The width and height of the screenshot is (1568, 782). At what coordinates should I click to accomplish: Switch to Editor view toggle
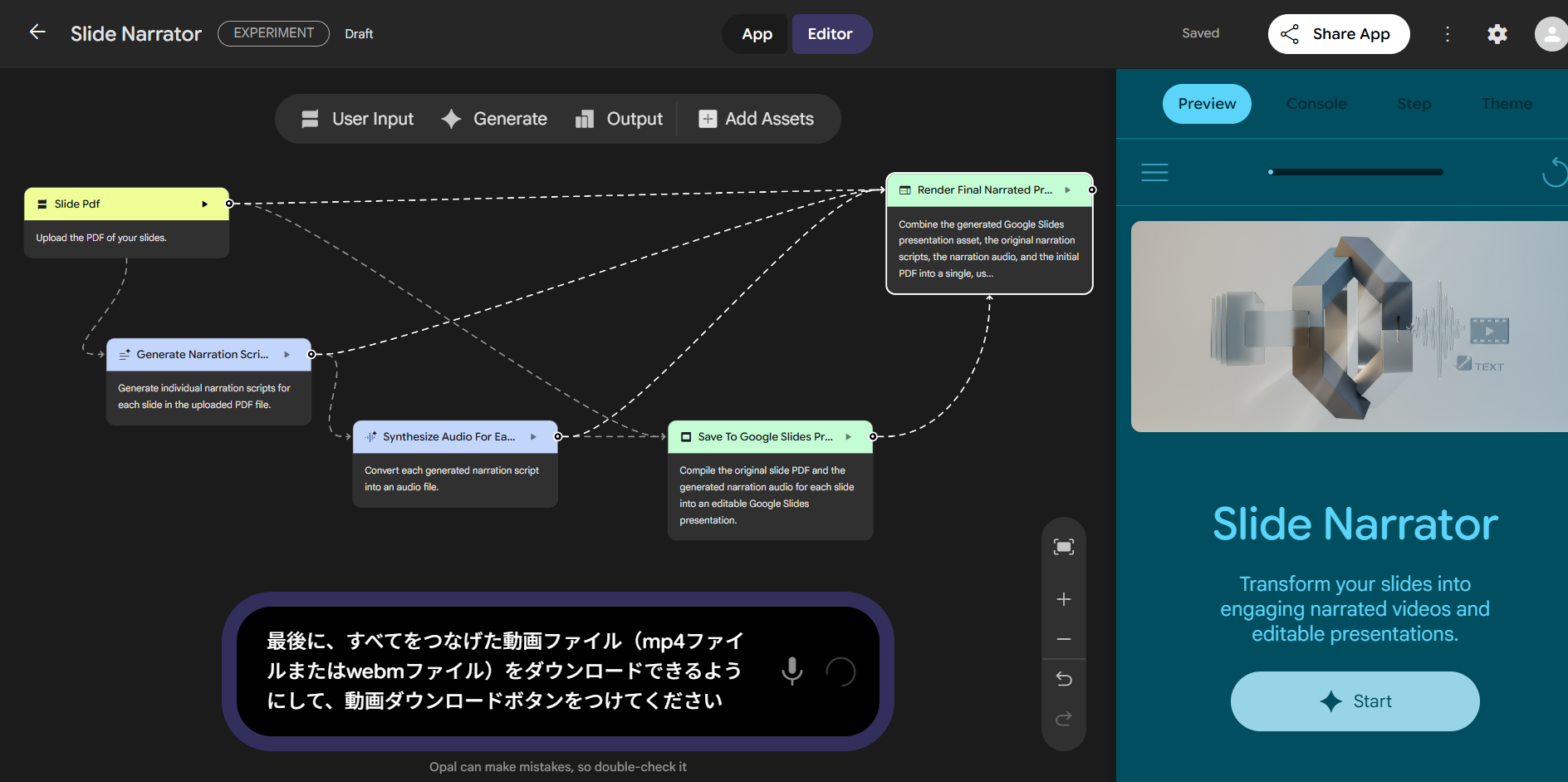(830, 34)
